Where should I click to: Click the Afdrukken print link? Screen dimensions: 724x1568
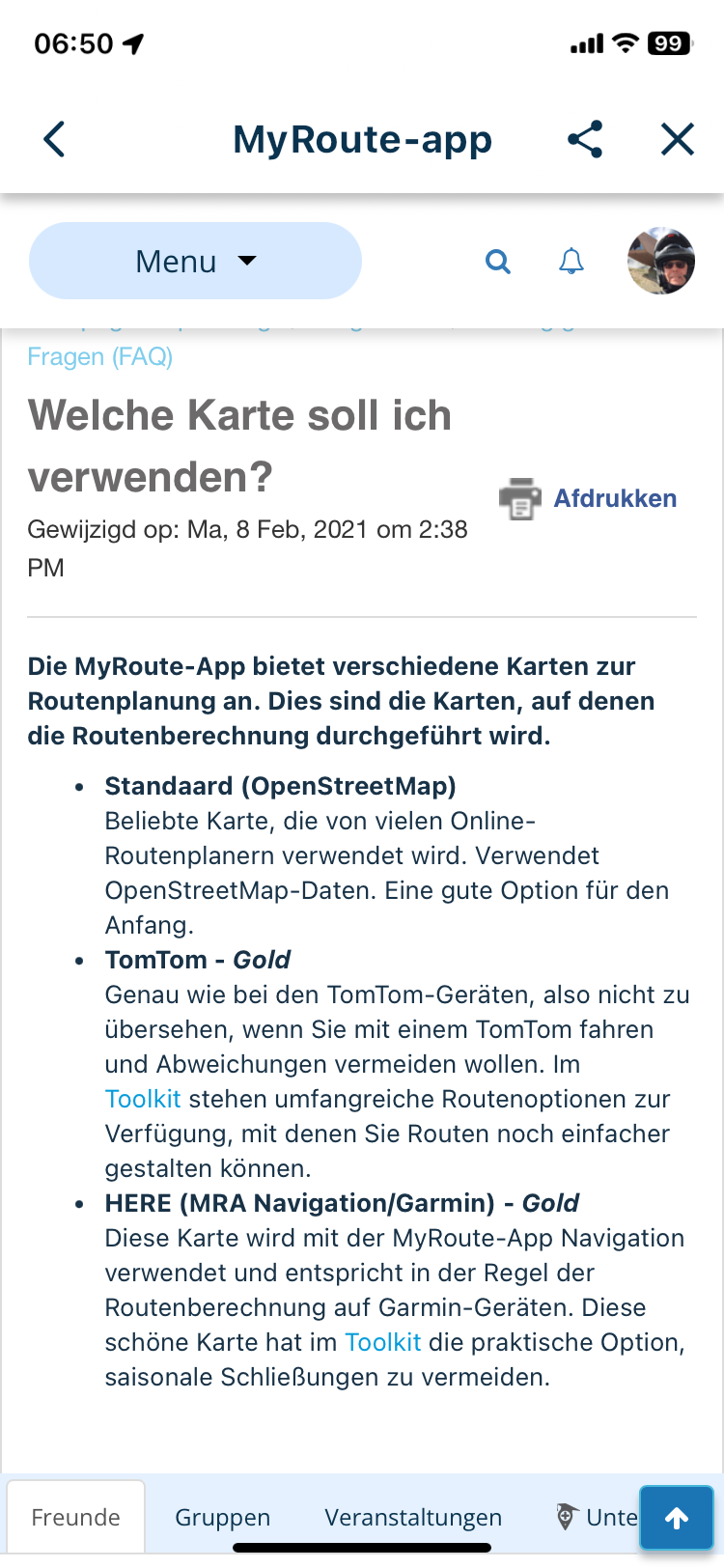[x=615, y=498]
